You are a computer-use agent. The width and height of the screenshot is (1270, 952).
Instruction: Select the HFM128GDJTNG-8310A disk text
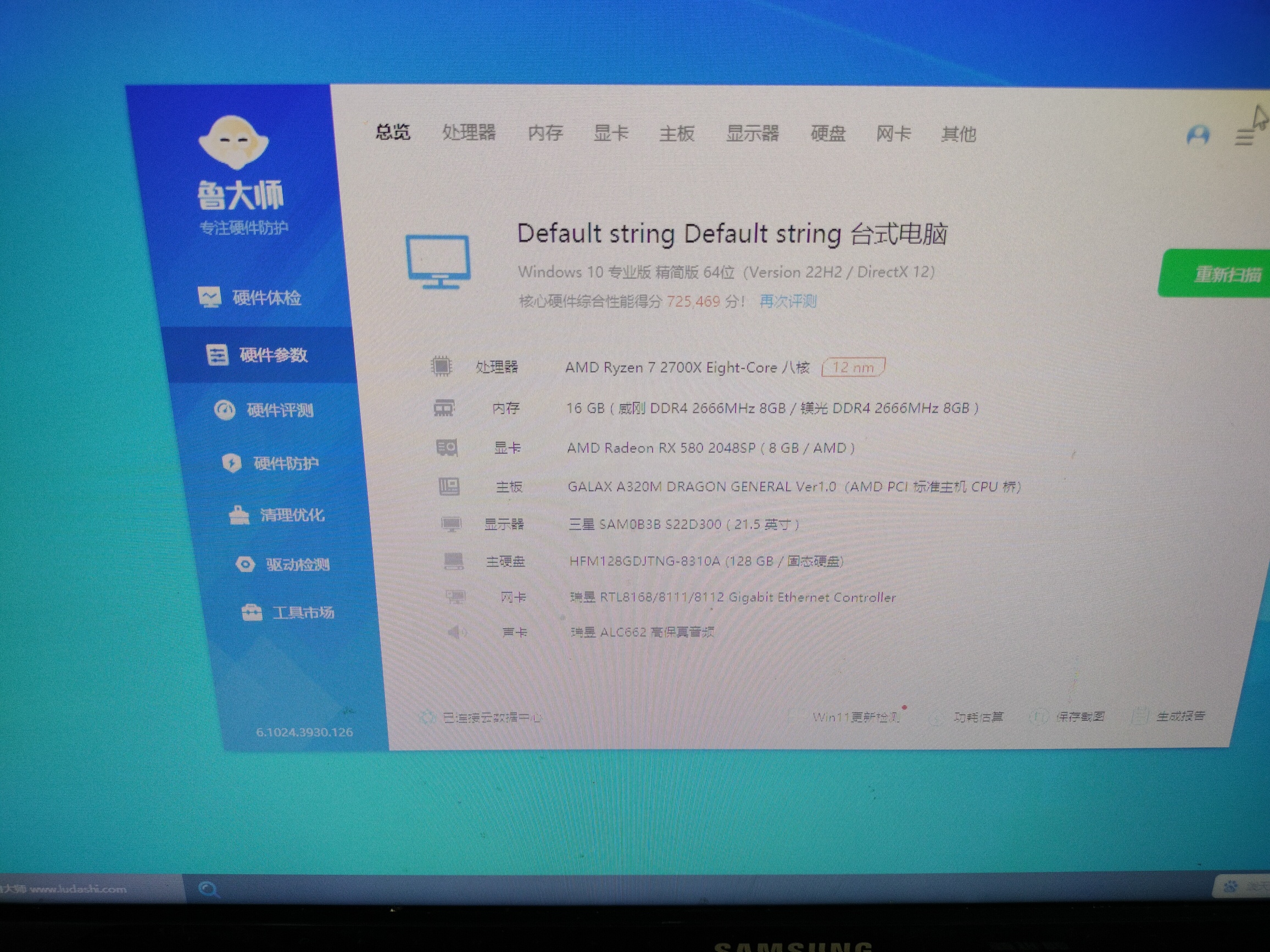click(706, 561)
